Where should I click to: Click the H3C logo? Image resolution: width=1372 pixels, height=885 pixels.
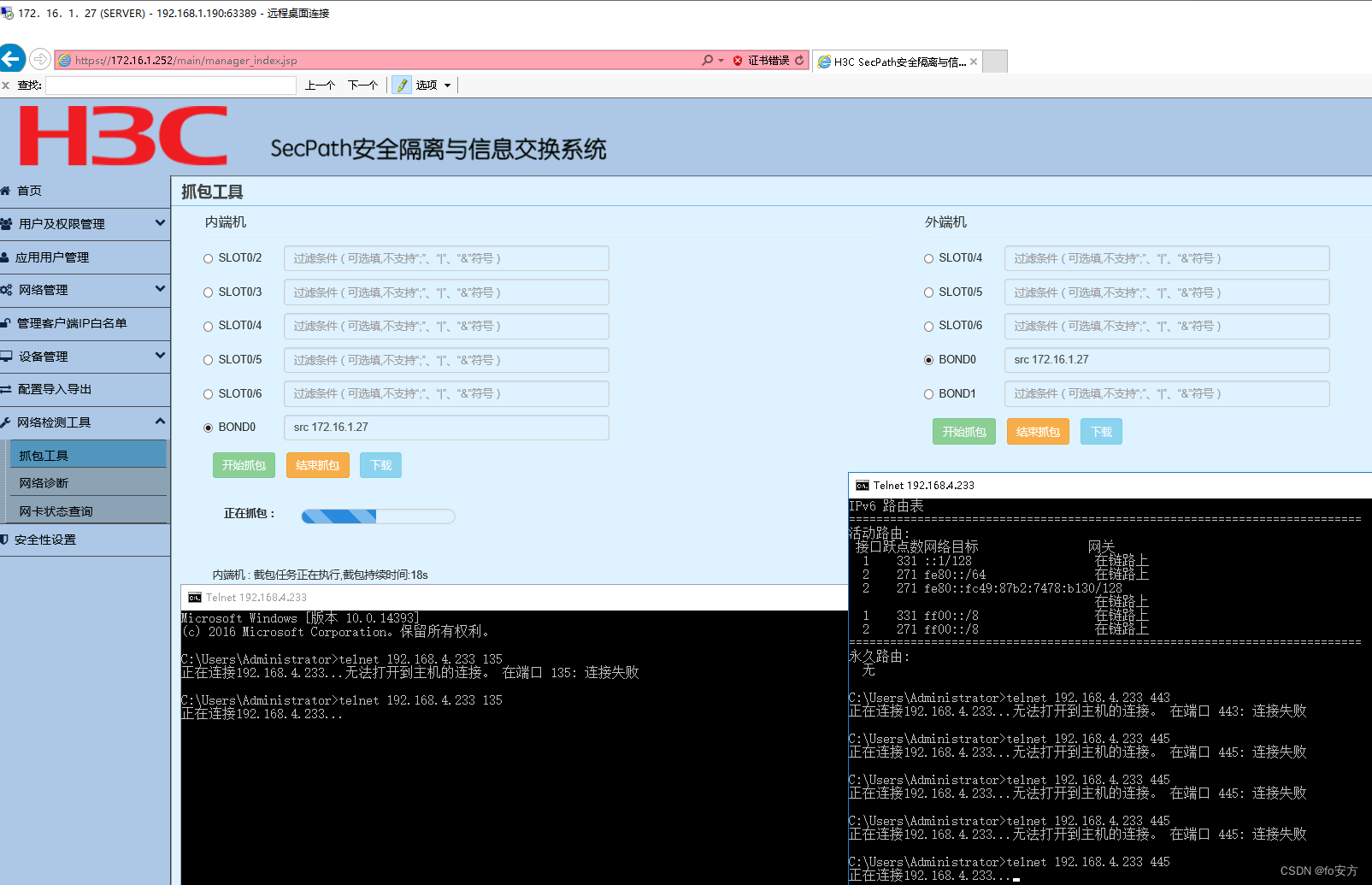(123, 136)
